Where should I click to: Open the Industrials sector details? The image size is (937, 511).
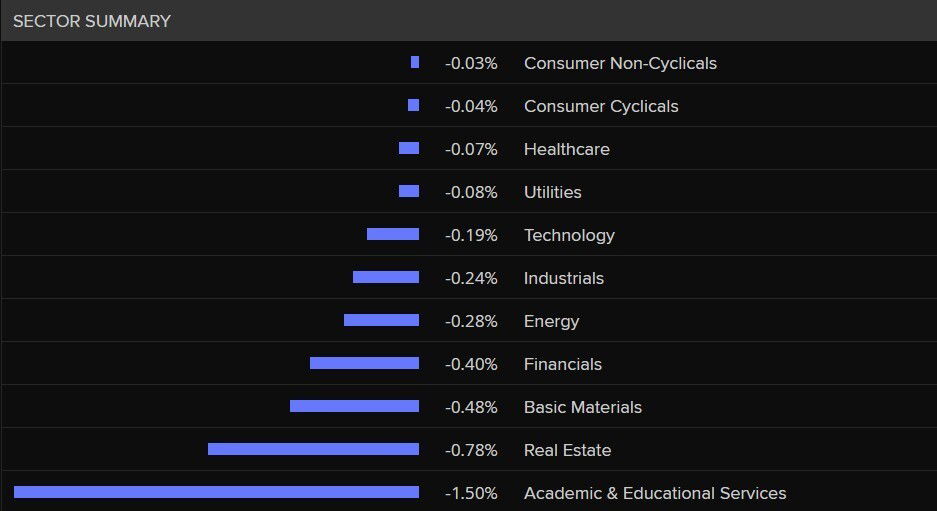tap(563, 278)
